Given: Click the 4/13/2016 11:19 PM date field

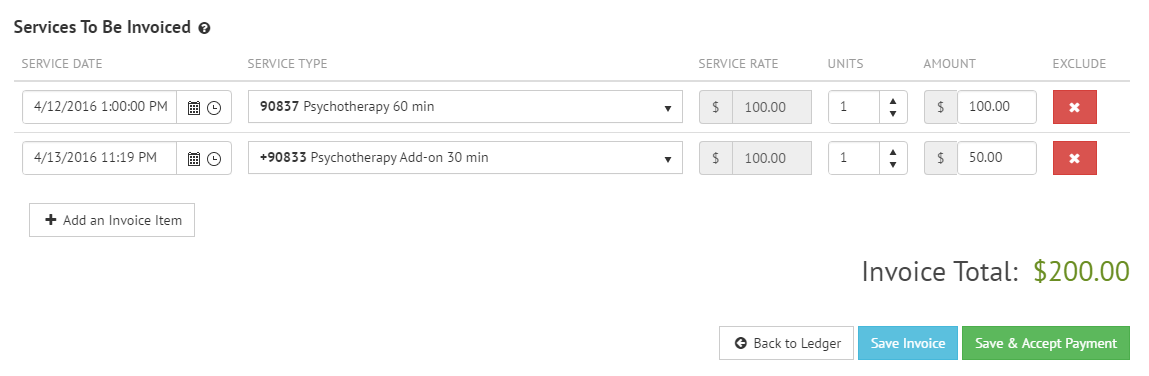Looking at the screenshot, I should [x=100, y=158].
